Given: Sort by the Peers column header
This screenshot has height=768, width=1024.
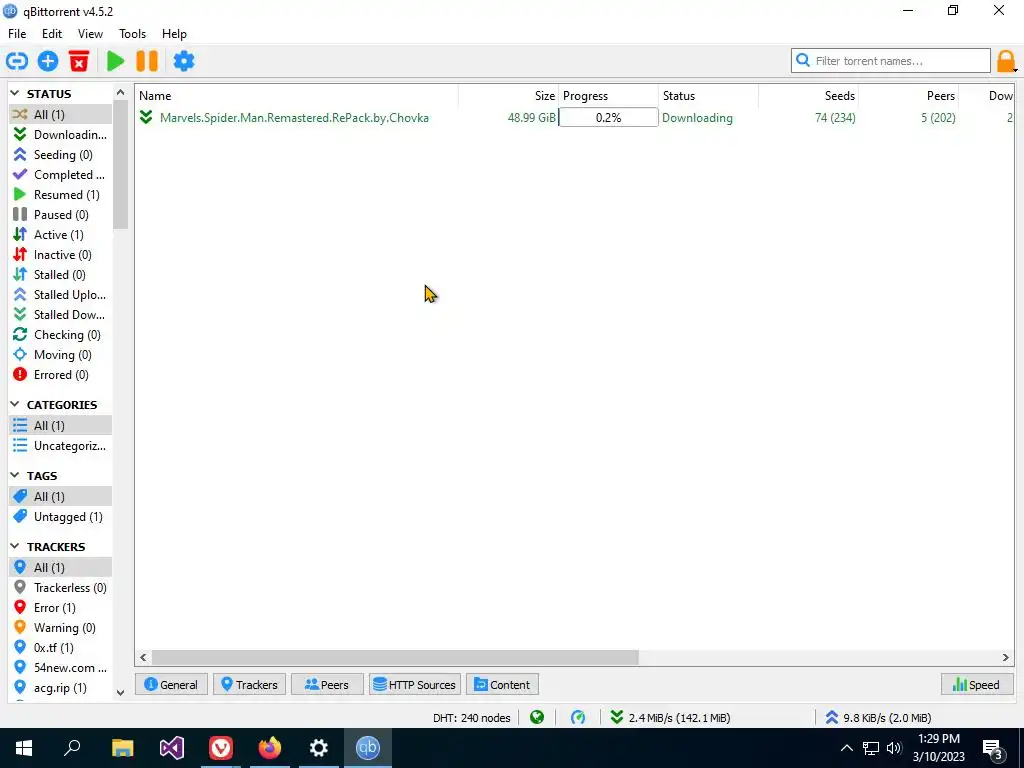Looking at the screenshot, I should point(908,96).
